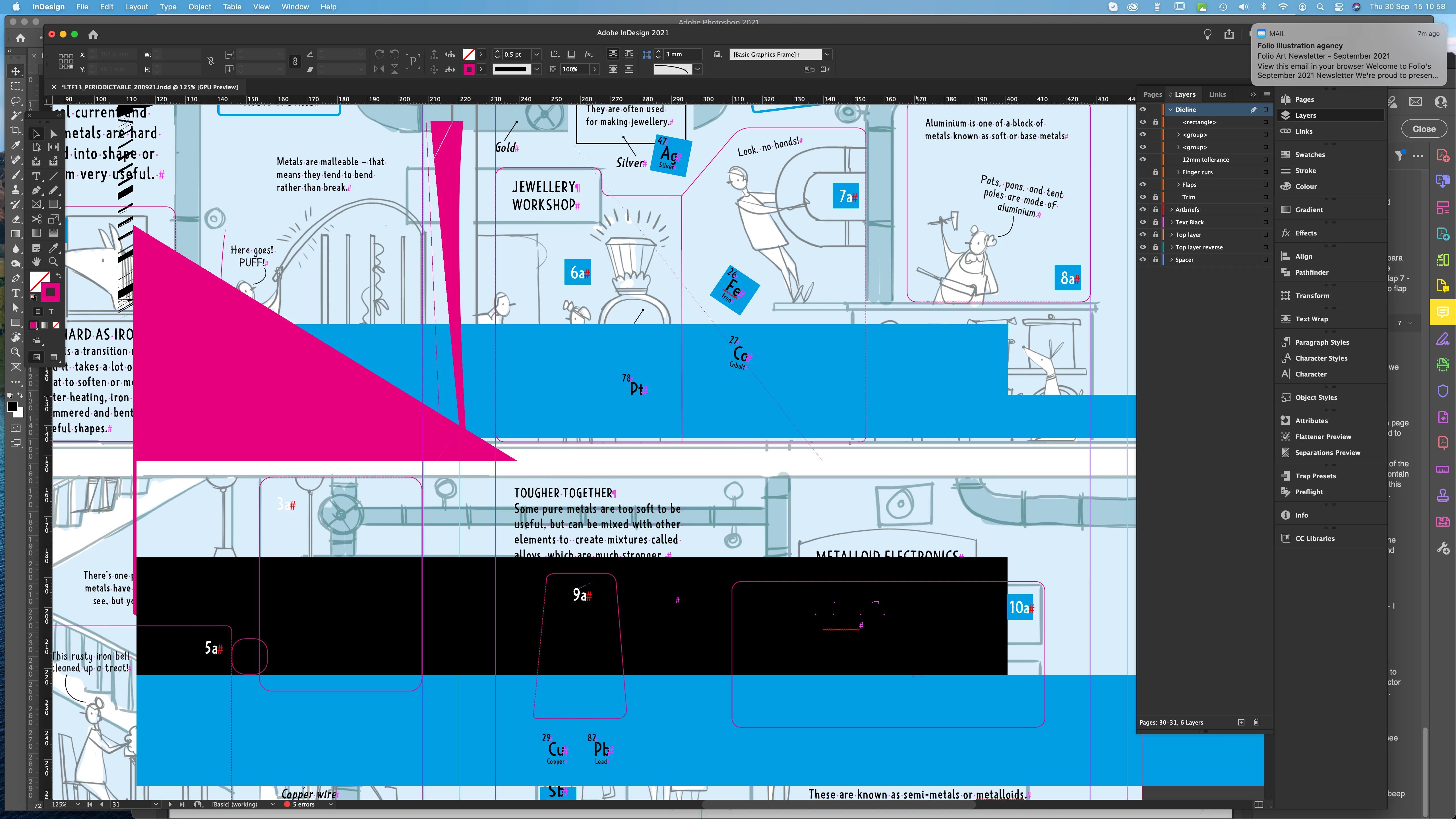
Task: Click the Swap Fill and Stroke arrow
Action: point(58,275)
